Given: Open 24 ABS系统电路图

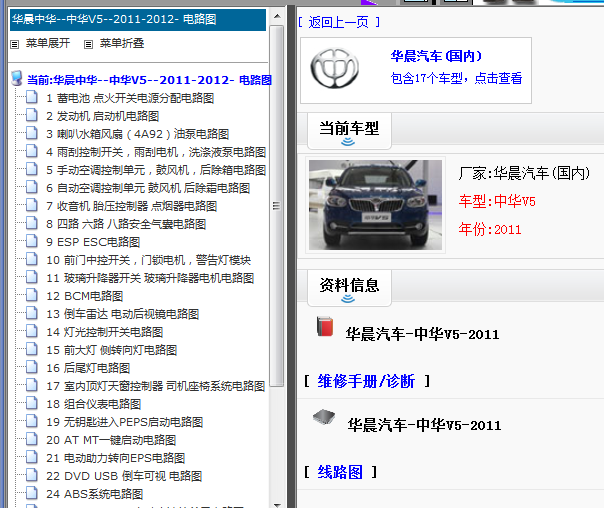Looking at the screenshot, I should pyautogui.click(x=94, y=494).
